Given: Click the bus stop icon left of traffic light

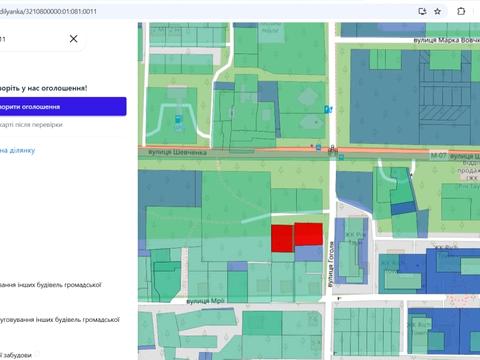Looking at the screenshot, I should [318, 147].
